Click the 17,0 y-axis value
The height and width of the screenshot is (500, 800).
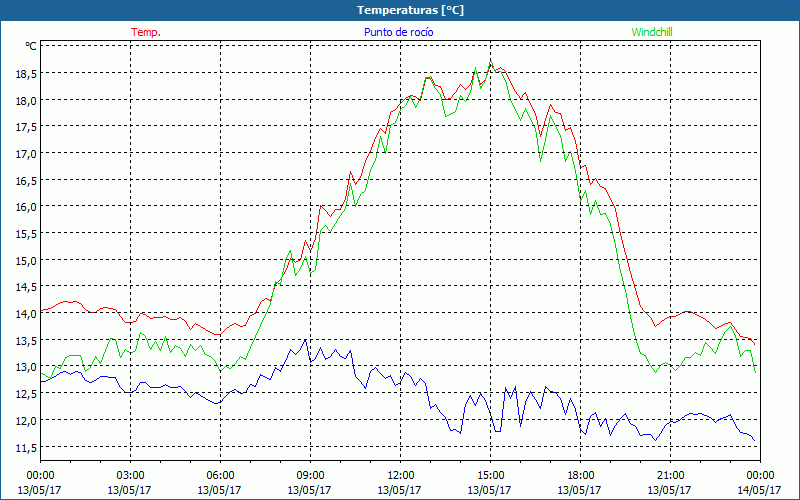pos(27,154)
